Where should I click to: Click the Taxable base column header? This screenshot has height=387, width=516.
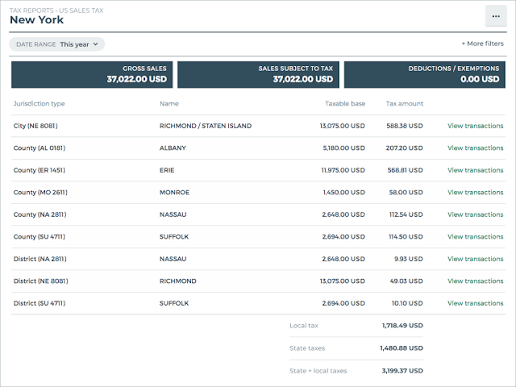[345, 104]
